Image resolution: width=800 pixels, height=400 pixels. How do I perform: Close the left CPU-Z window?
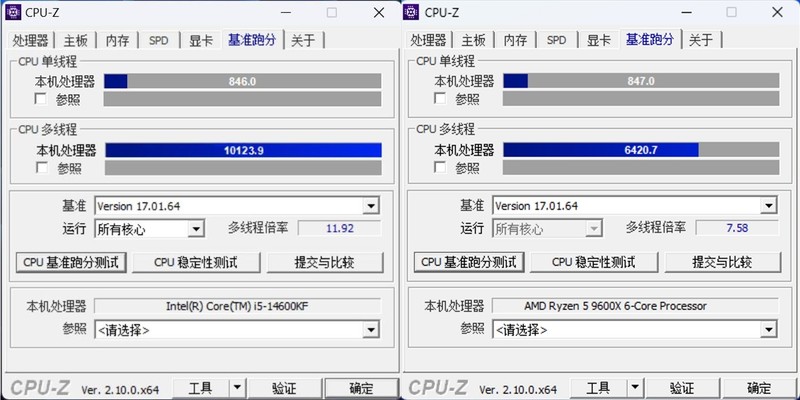[x=379, y=13]
